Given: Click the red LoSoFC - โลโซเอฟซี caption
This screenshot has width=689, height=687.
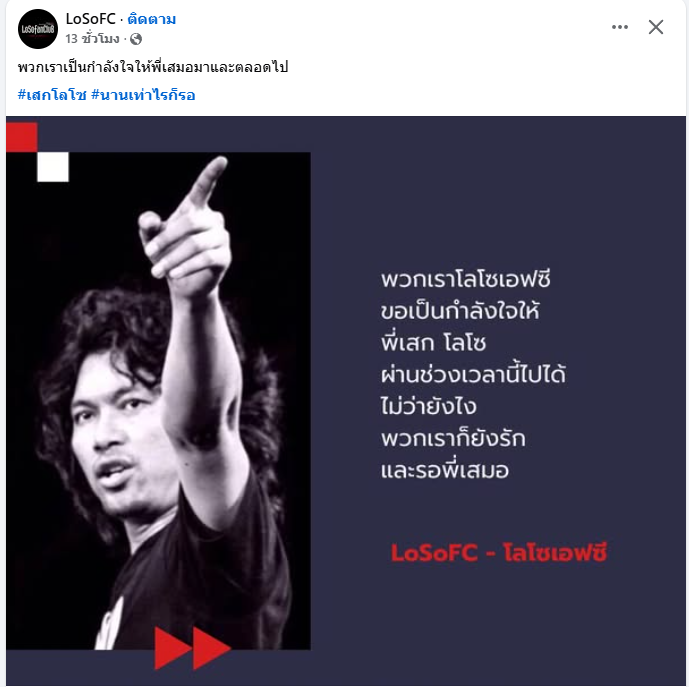Looking at the screenshot, I should point(499,552).
